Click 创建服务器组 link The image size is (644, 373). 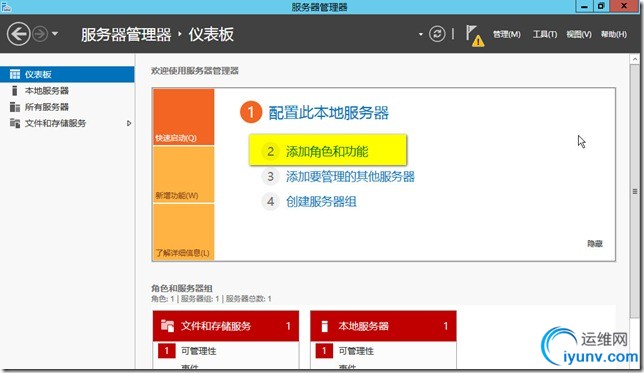pos(321,202)
